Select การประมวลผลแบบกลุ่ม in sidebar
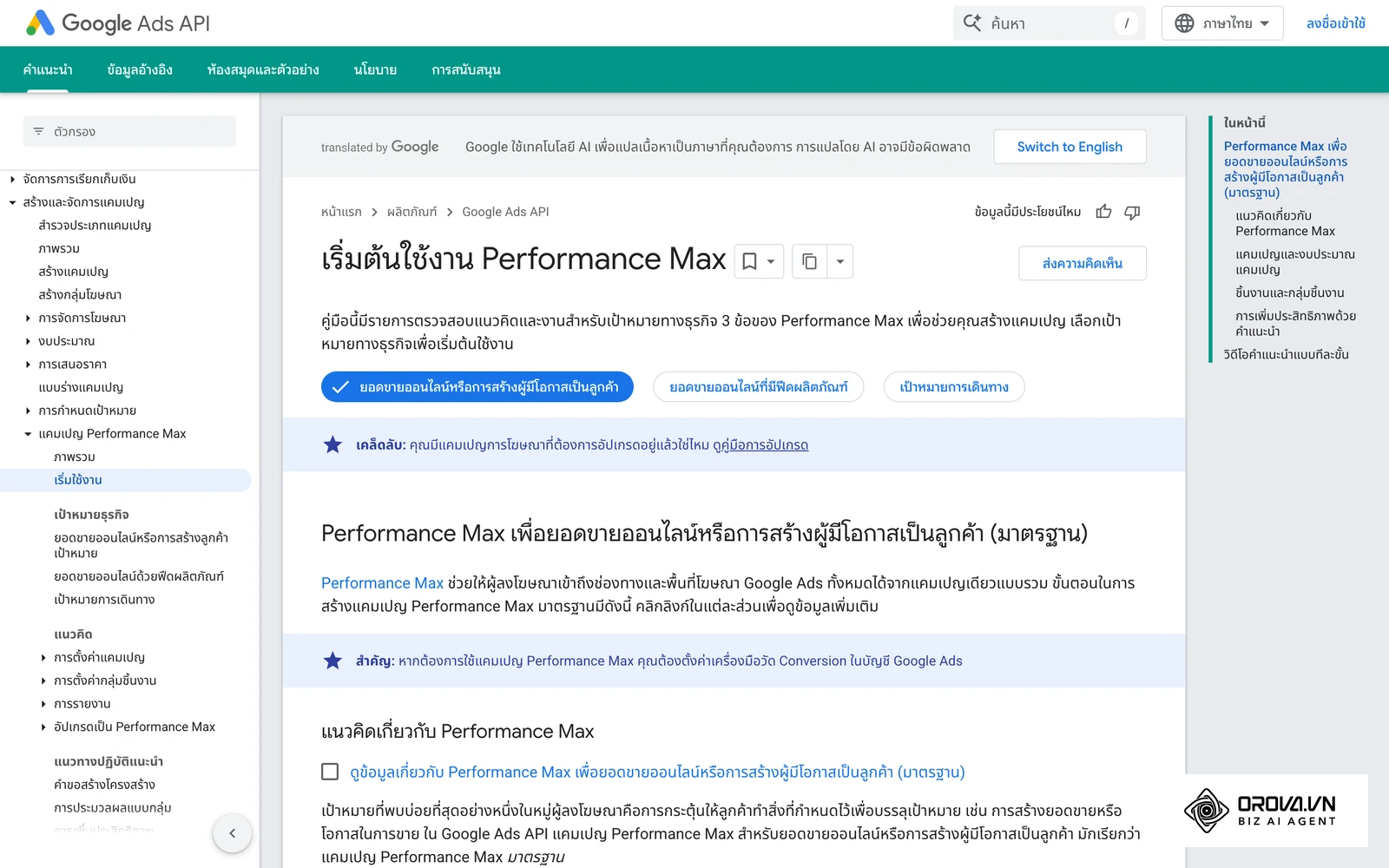Screen dimensions: 1389x868 (x=113, y=808)
